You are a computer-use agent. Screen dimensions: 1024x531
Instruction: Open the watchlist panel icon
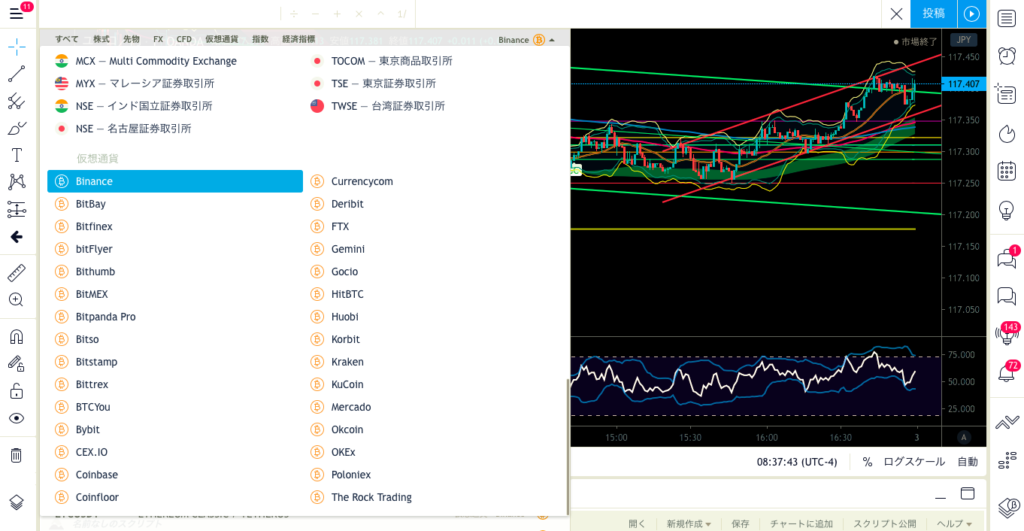coord(1006,15)
